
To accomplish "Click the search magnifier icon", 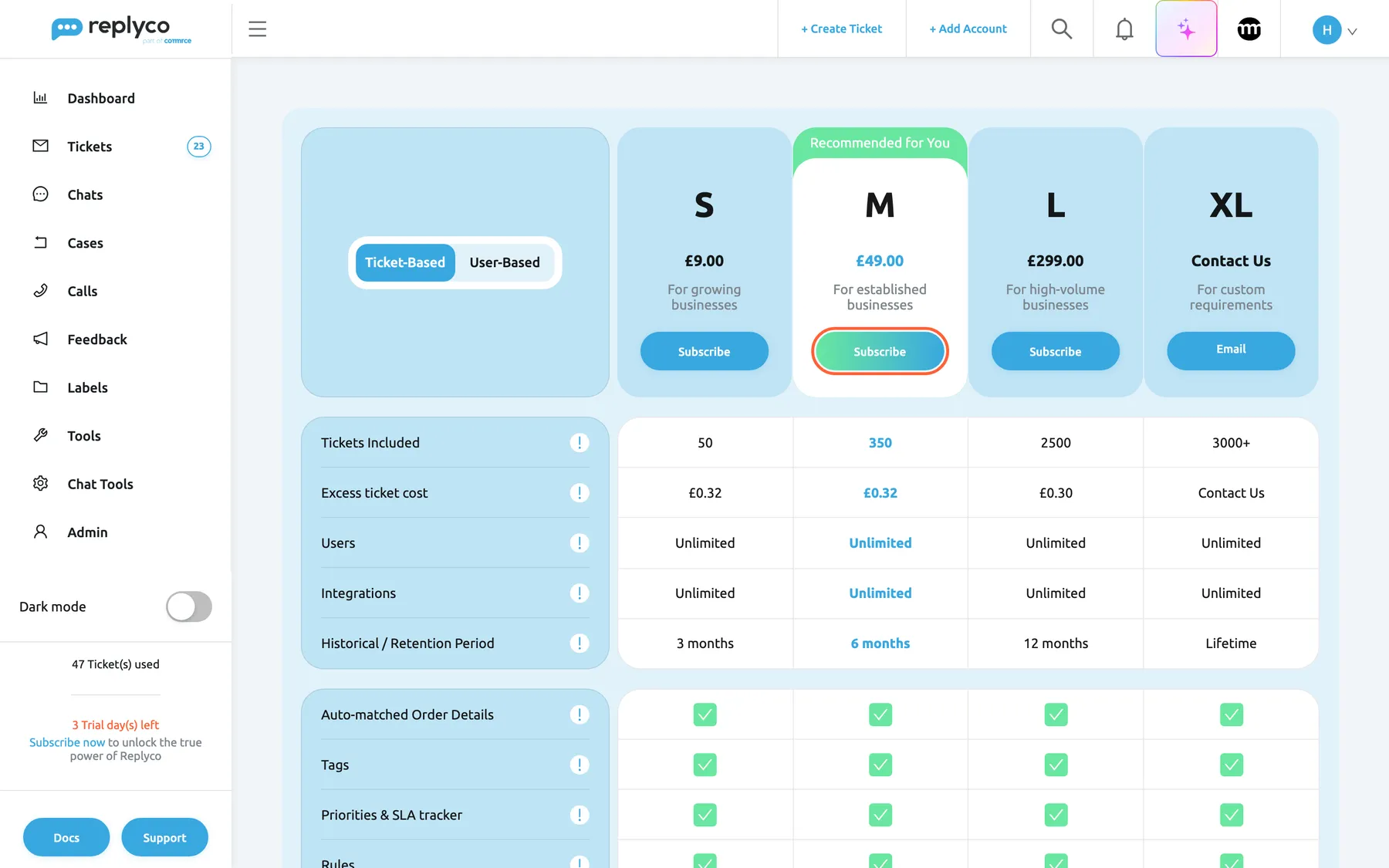I will tap(1062, 29).
